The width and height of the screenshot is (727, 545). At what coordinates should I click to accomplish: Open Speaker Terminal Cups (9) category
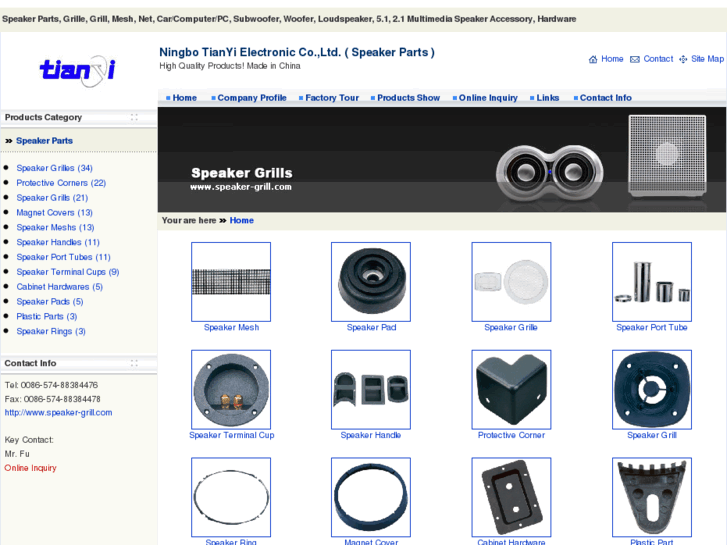pos(68,272)
